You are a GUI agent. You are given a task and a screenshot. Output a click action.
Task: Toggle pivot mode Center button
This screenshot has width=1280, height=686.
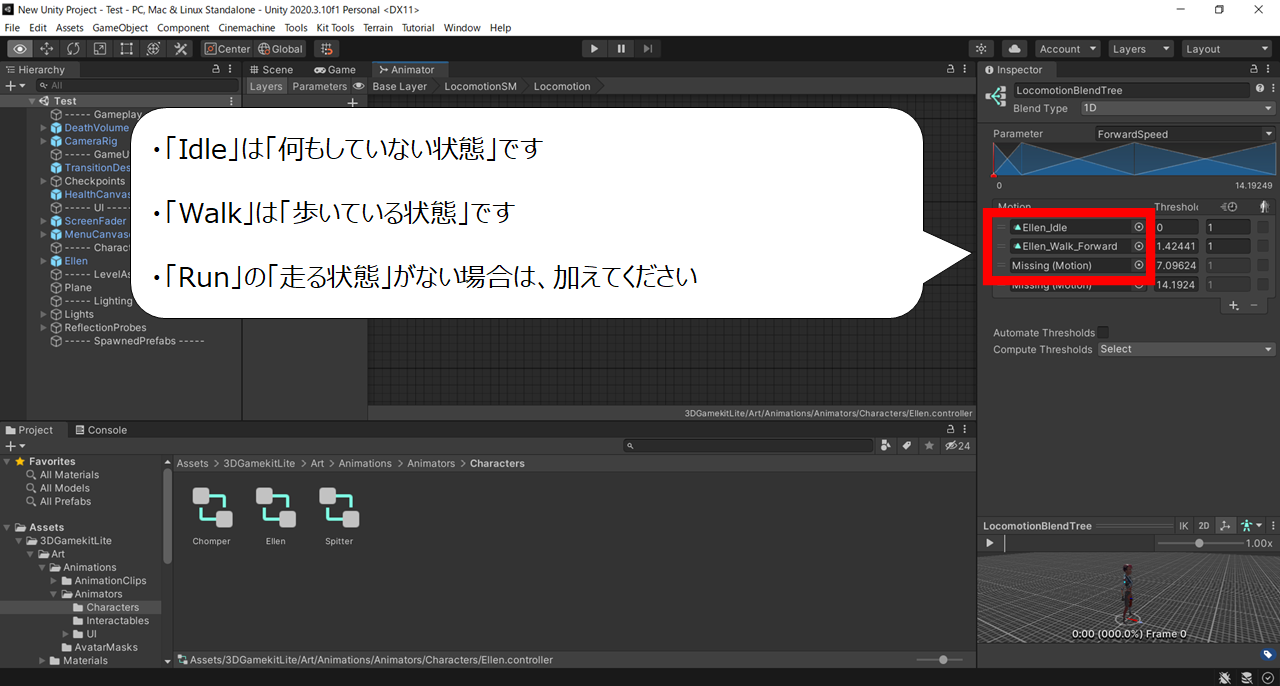point(227,49)
